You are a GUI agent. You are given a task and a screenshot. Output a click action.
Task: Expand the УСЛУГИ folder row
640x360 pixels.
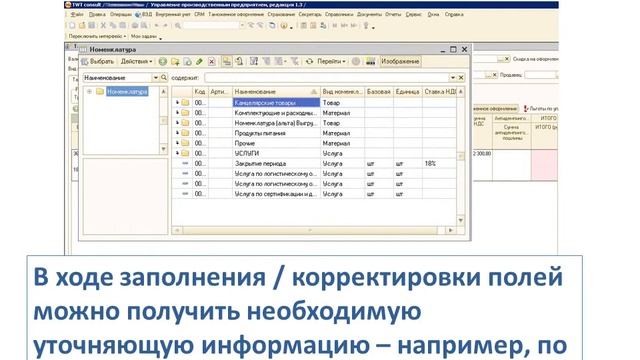(177, 153)
